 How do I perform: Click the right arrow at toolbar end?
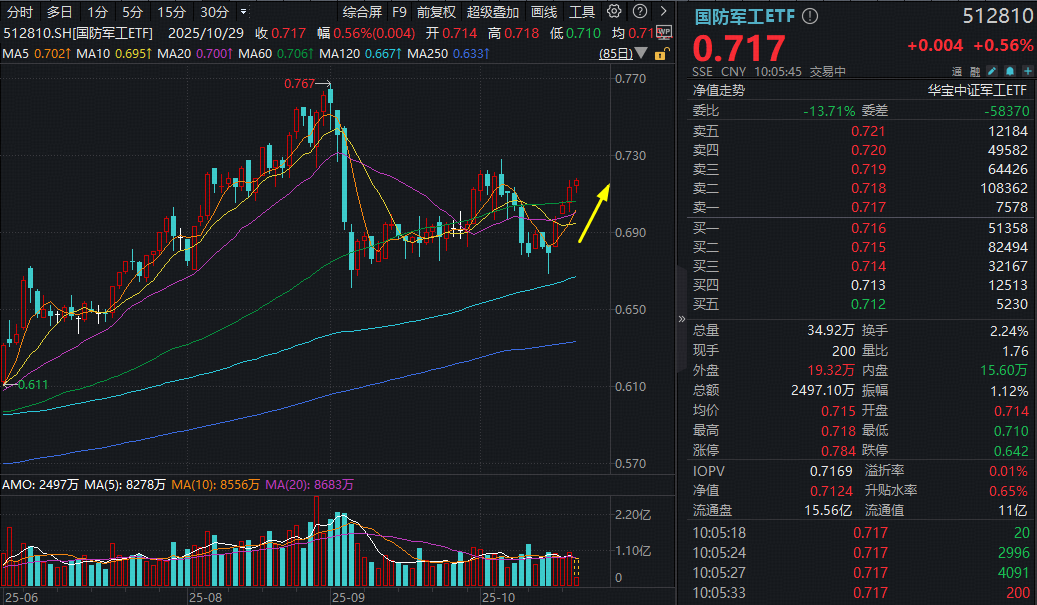661,12
